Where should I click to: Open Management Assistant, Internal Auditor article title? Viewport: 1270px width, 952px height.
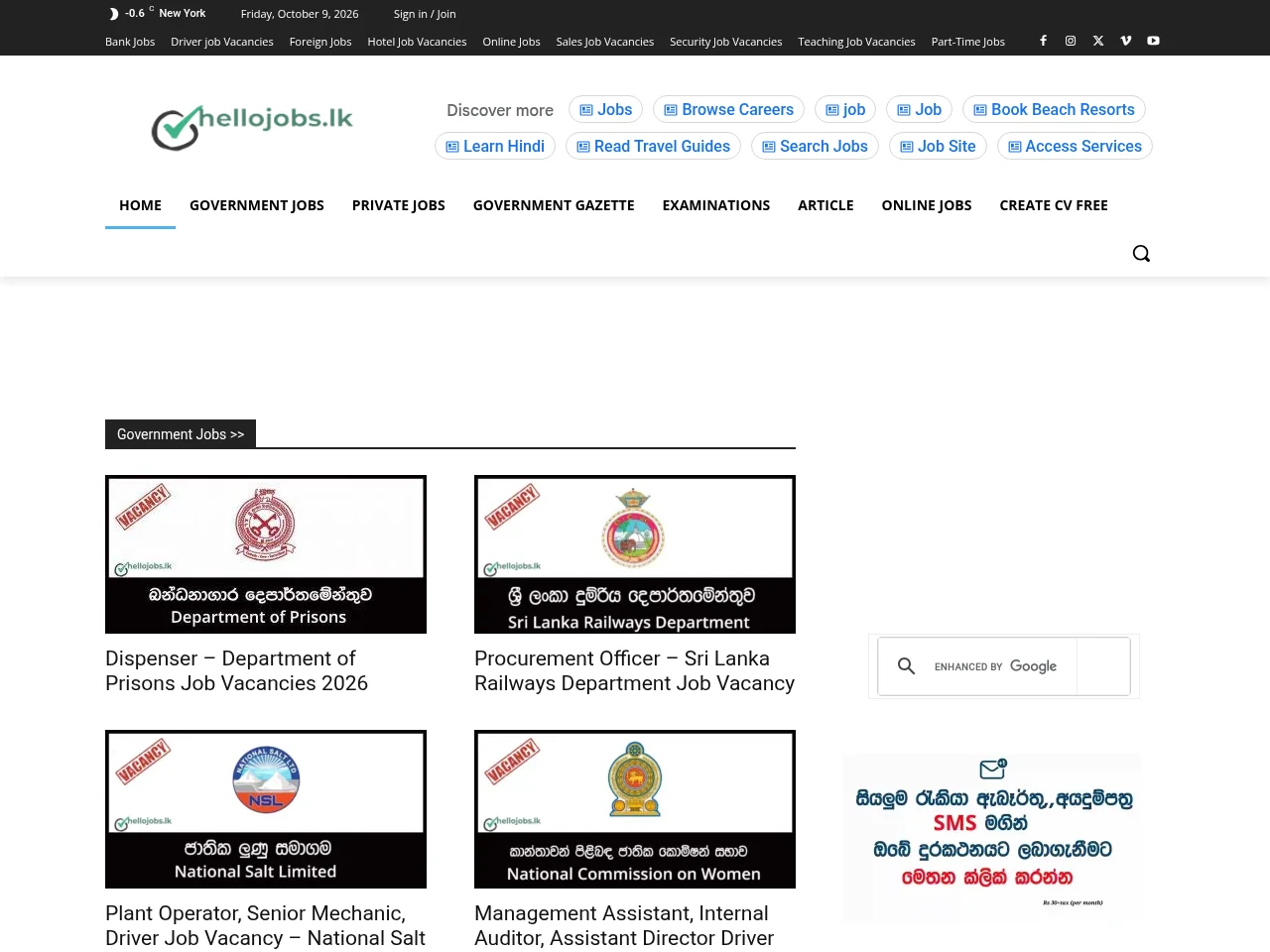[624, 925]
